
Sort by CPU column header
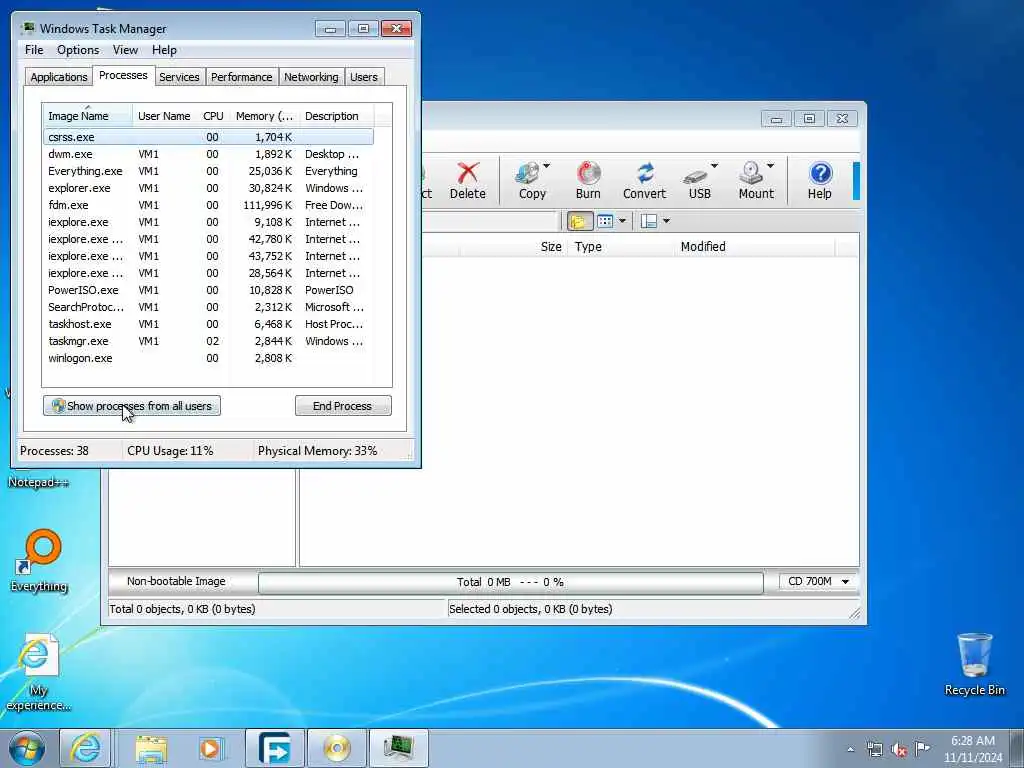click(x=213, y=116)
